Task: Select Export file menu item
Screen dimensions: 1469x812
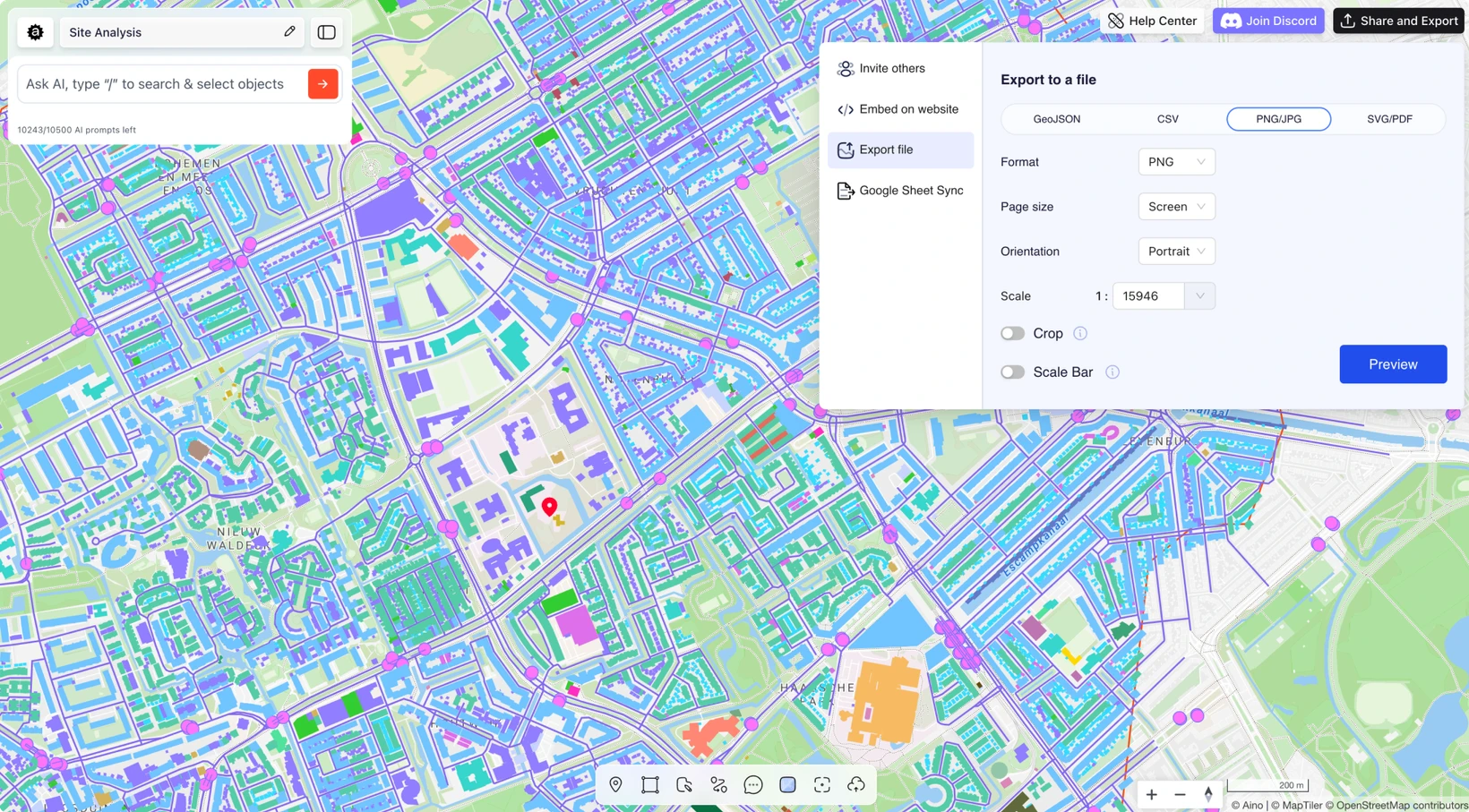Action: (x=900, y=150)
